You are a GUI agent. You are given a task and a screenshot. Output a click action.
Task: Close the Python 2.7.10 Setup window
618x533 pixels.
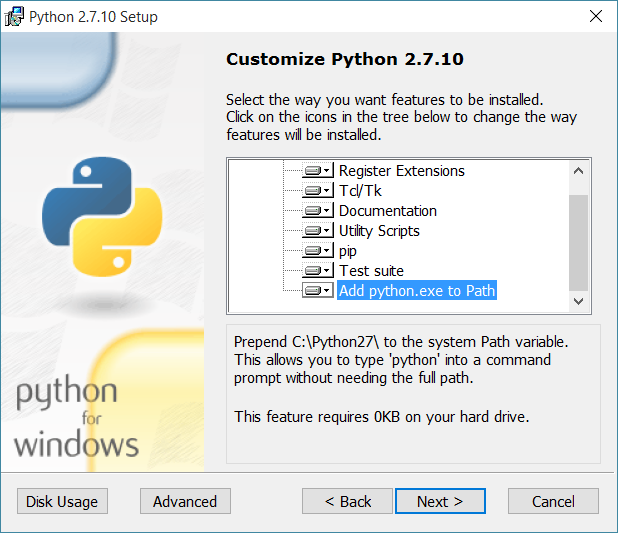coord(596,17)
